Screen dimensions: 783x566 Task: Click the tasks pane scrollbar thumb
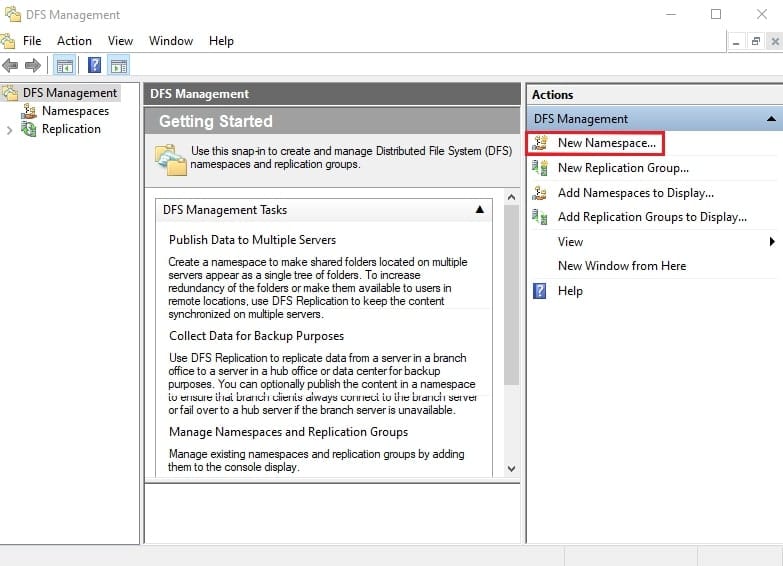511,295
